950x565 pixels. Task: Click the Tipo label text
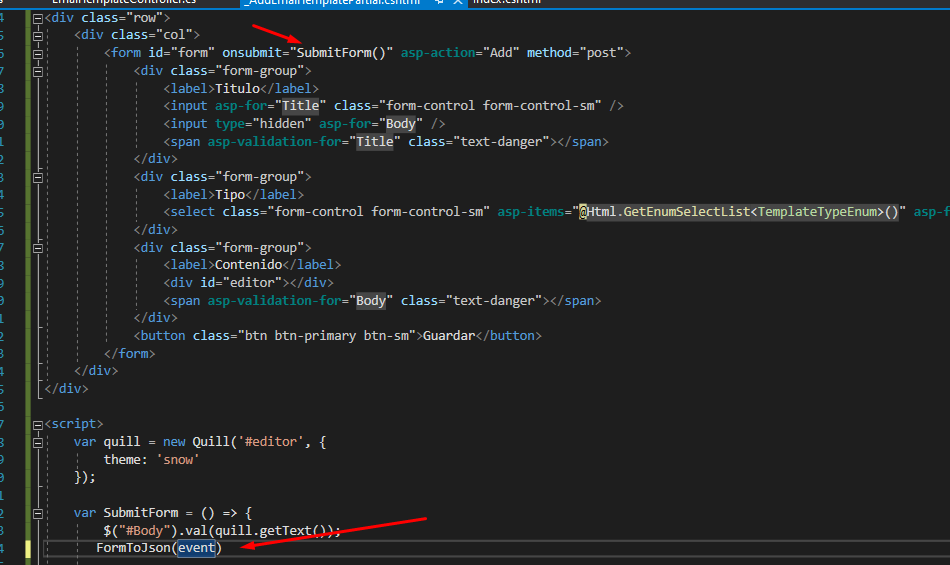pos(230,194)
